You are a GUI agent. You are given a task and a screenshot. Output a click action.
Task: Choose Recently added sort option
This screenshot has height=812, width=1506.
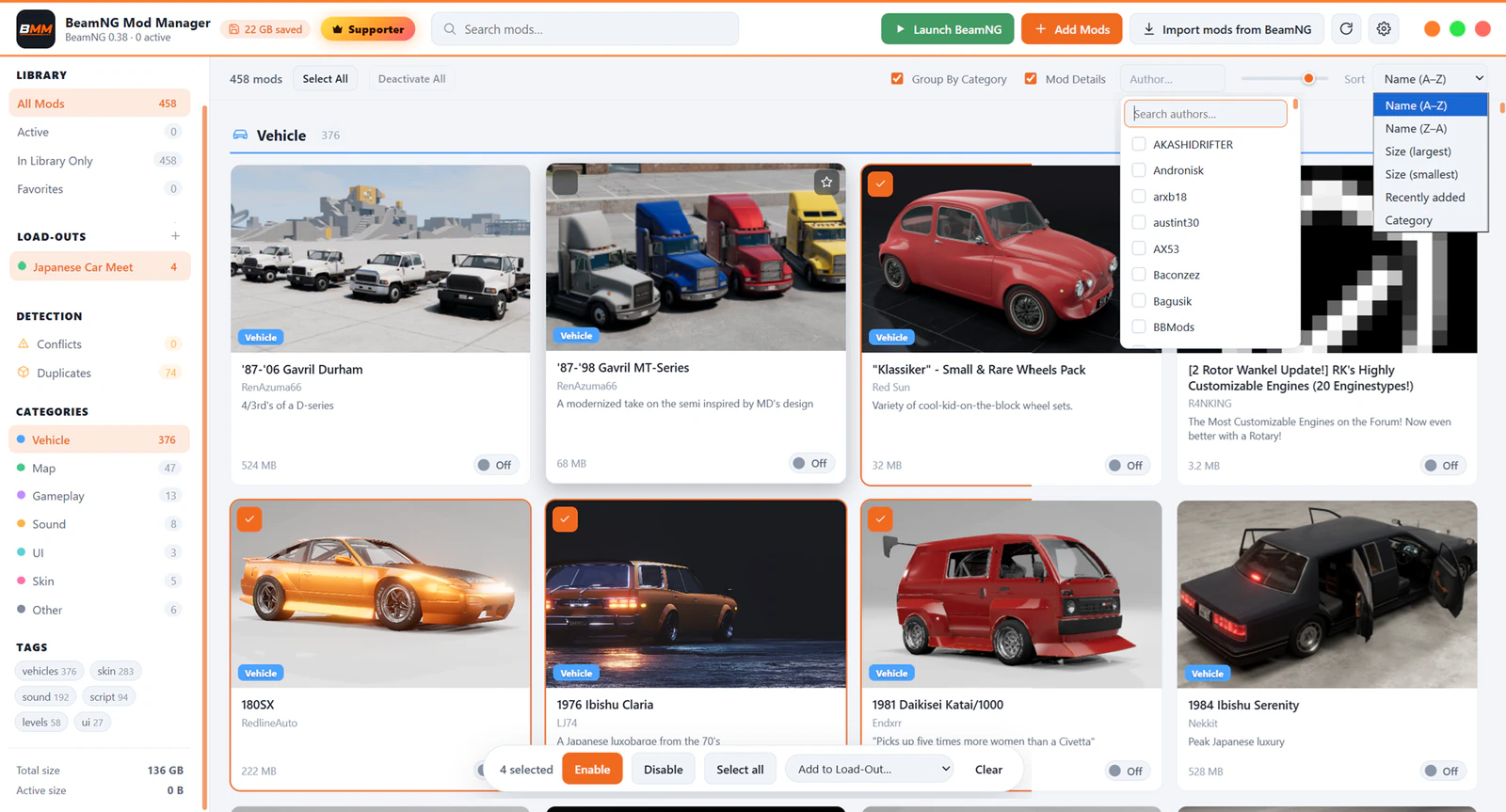[1430, 198]
